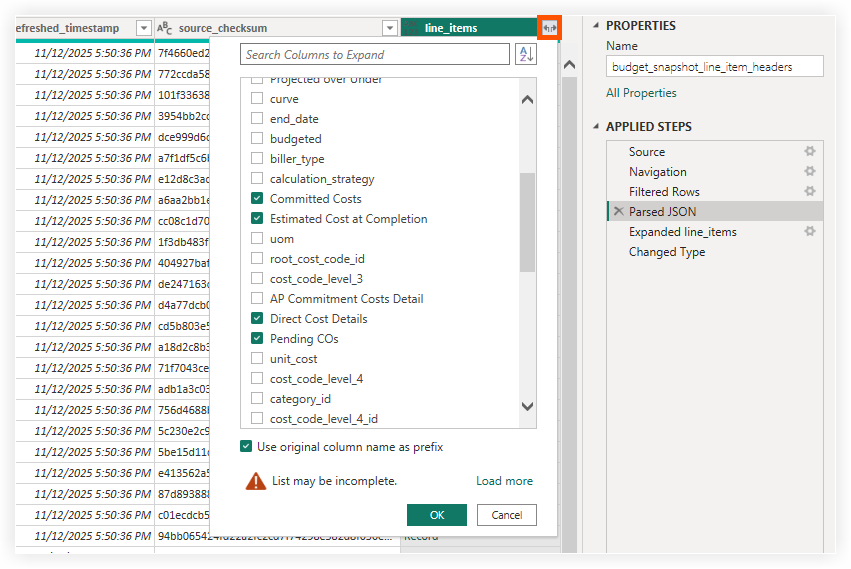Click the Cancel button
Viewport: 851px width, 569px height.
(506, 515)
